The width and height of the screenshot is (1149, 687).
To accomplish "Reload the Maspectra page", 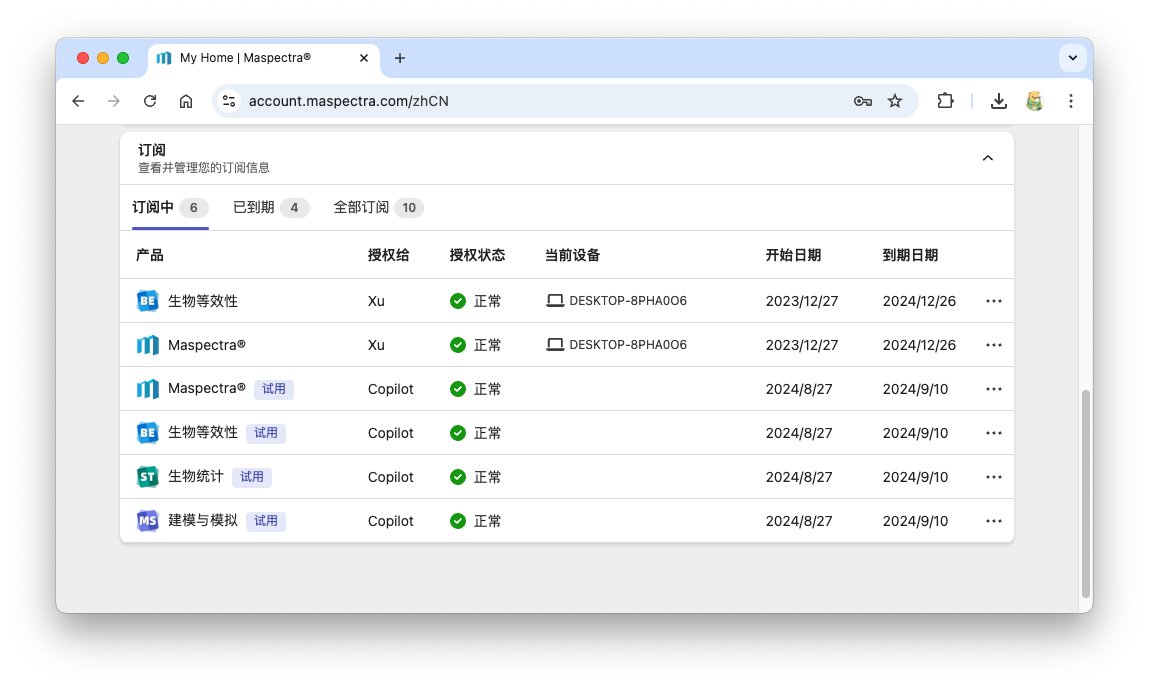I will [149, 101].
